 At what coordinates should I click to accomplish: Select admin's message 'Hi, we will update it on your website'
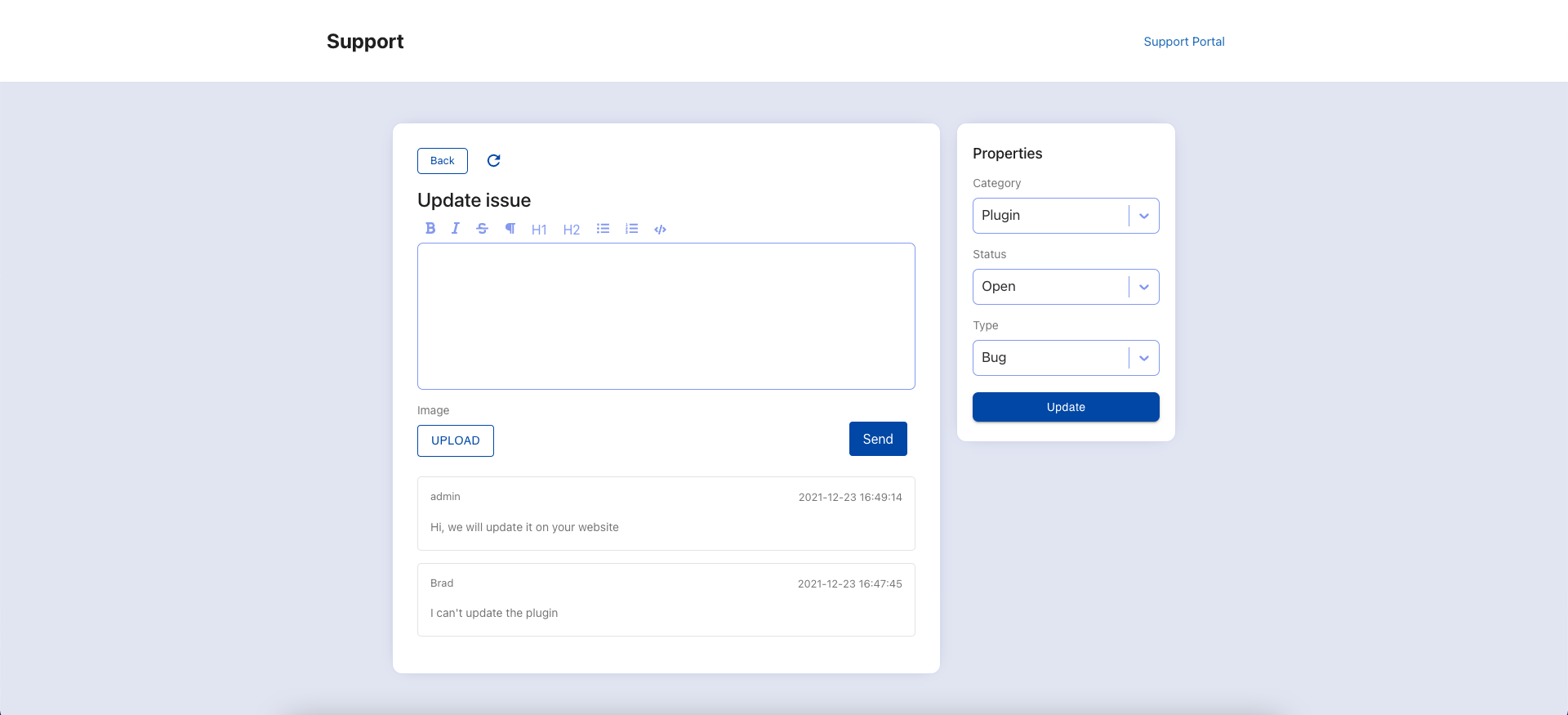point(524,527)
